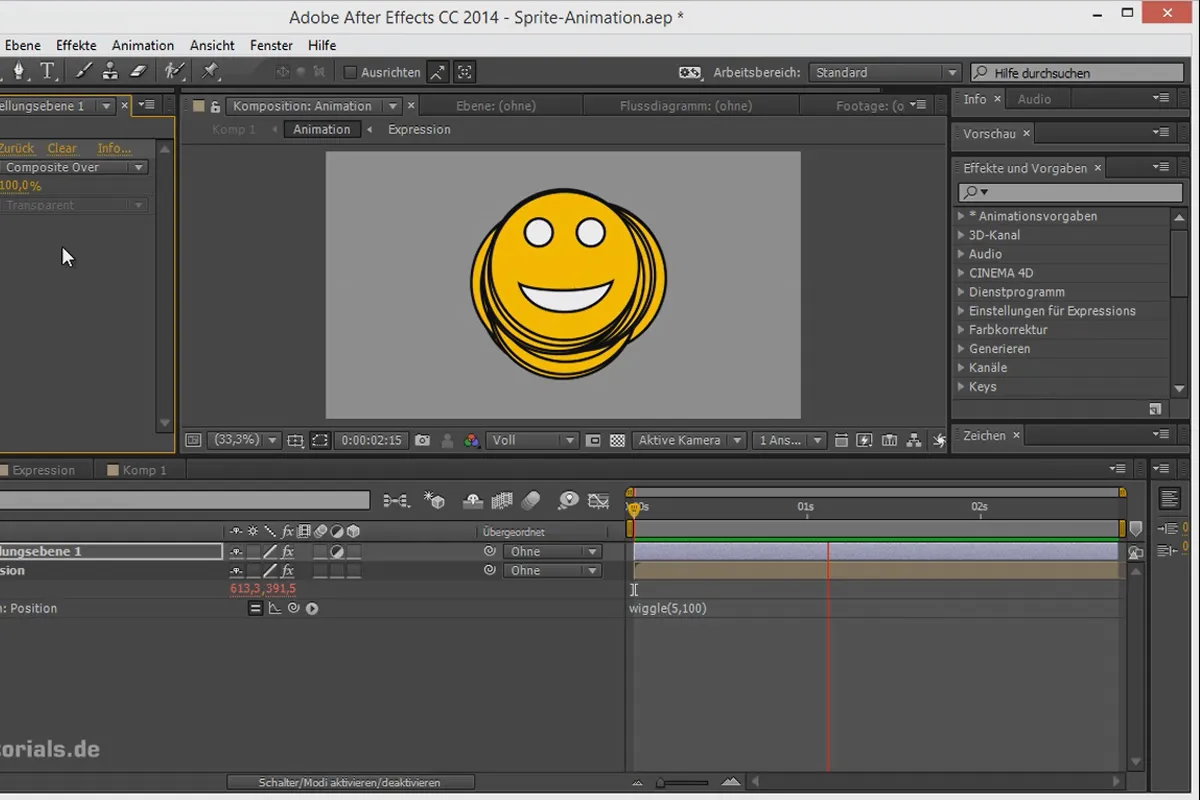
Task: Select the Horizontal Type tool
Action: pyautogui.click(x=47, y=71)
